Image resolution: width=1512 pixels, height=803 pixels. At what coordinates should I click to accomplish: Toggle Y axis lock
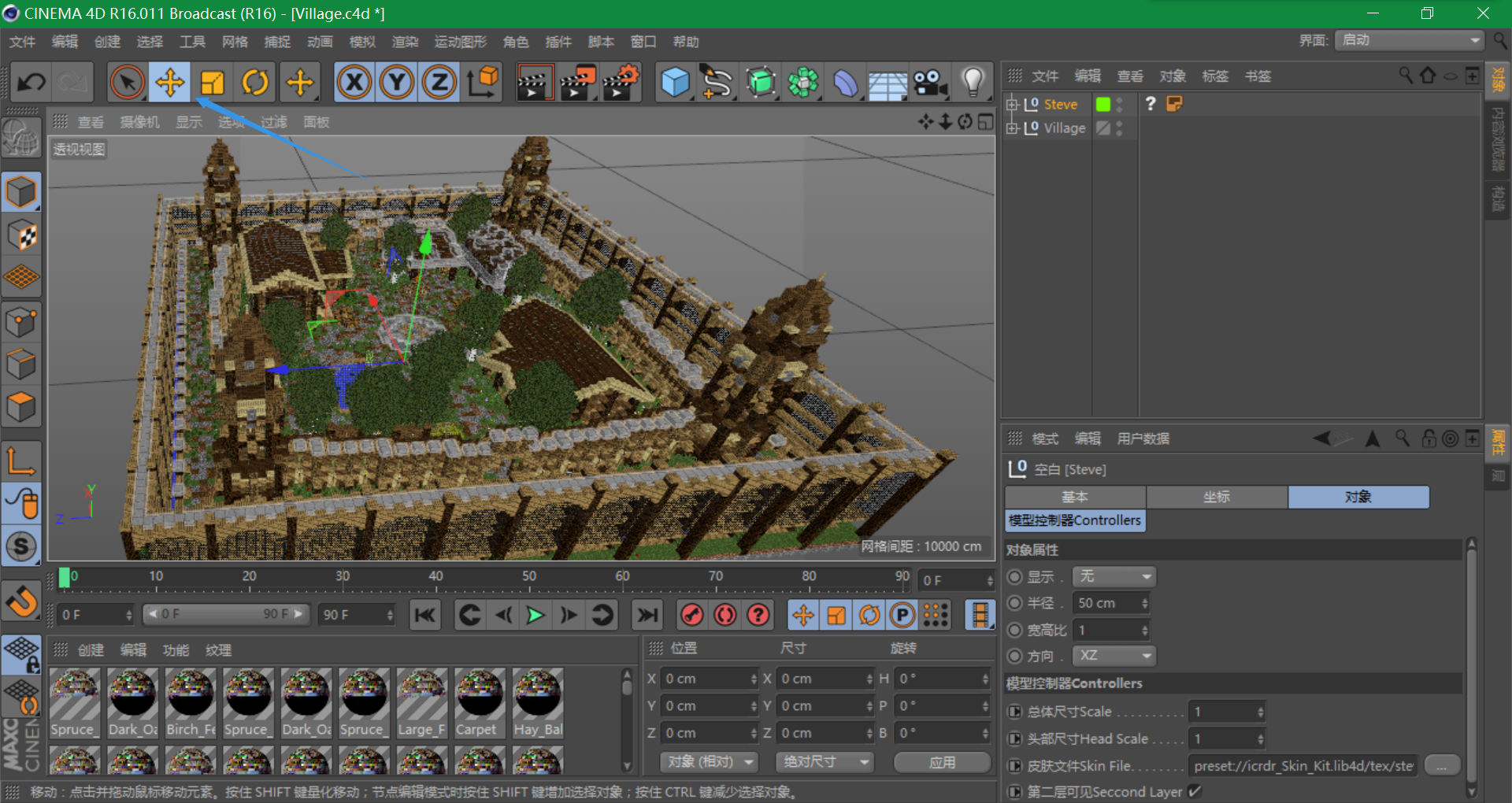pyautogui.click(x=397, y=82)
